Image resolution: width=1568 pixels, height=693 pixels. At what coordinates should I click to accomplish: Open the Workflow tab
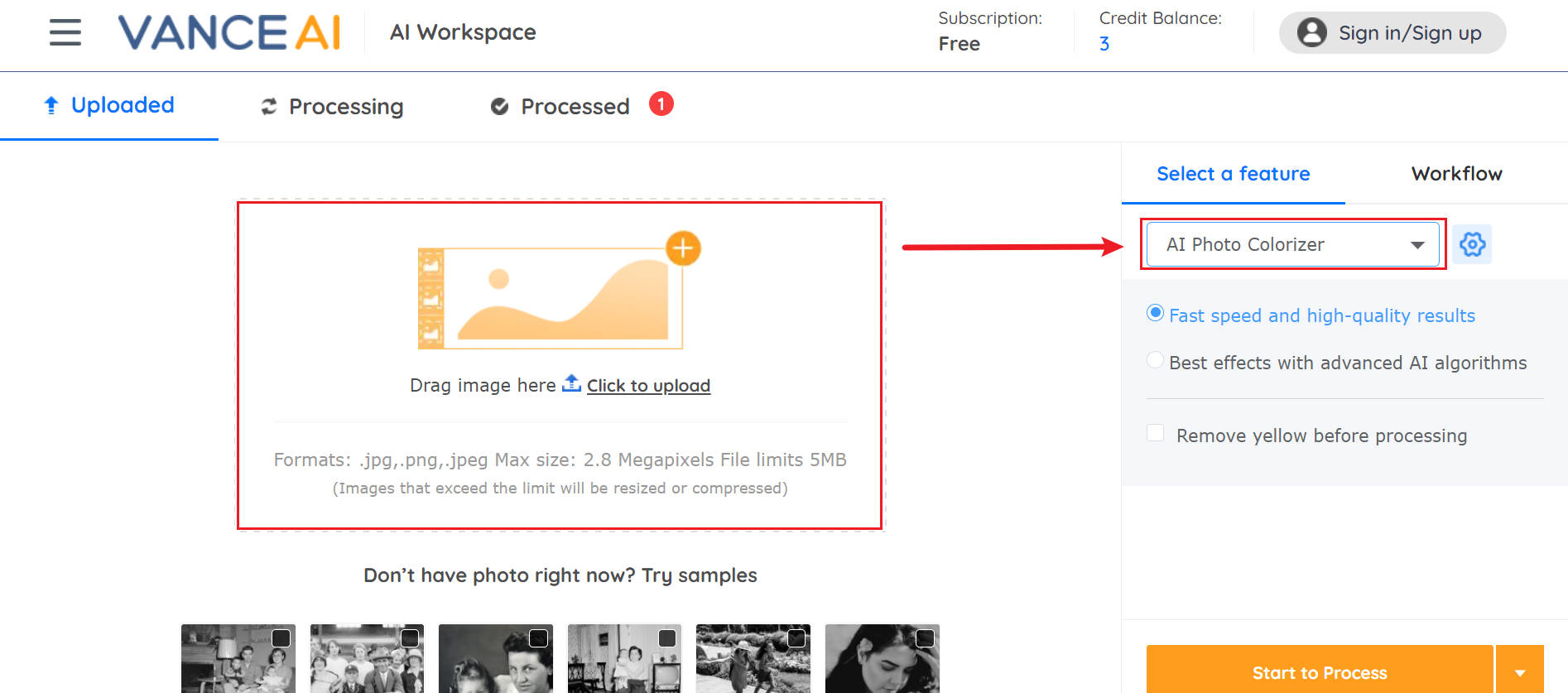pos(1456,174)
